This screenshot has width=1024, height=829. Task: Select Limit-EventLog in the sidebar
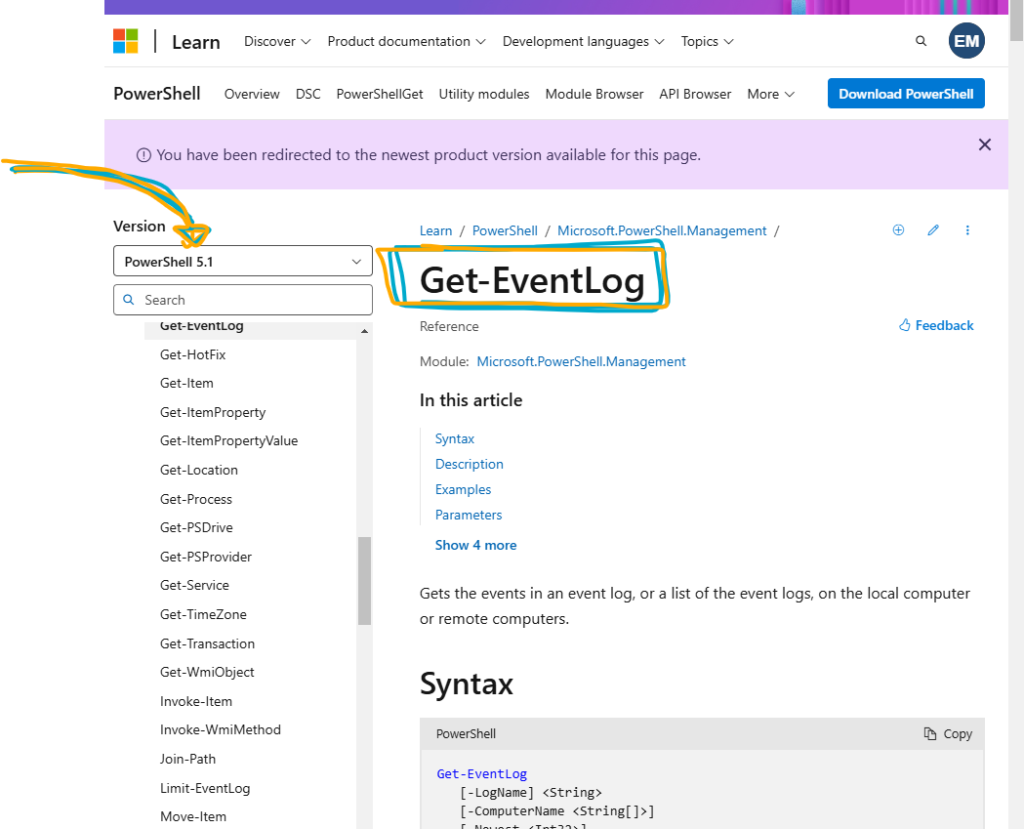pyautogui.click(x=205, y=788)
